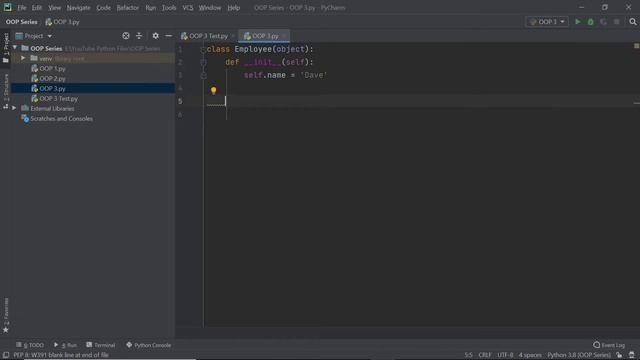
Task: Open the View menu
Action: pos(54,8)
